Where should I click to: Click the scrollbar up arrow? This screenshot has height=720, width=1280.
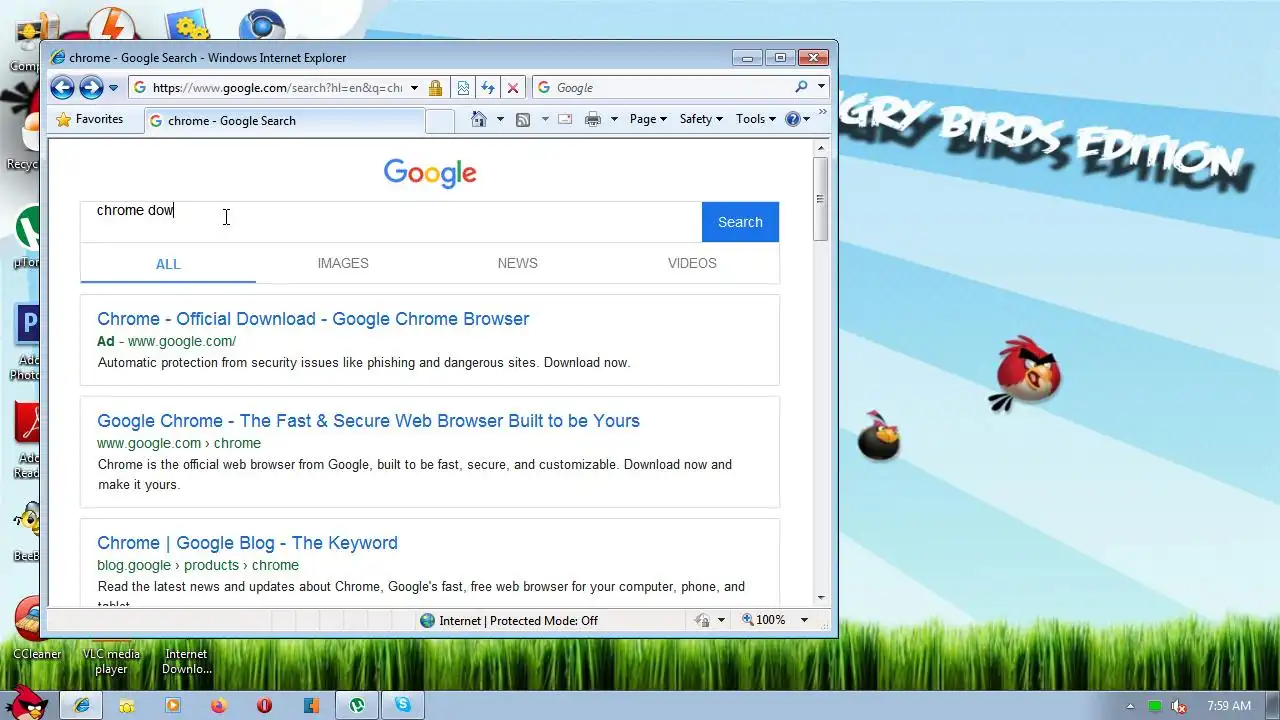821,148
